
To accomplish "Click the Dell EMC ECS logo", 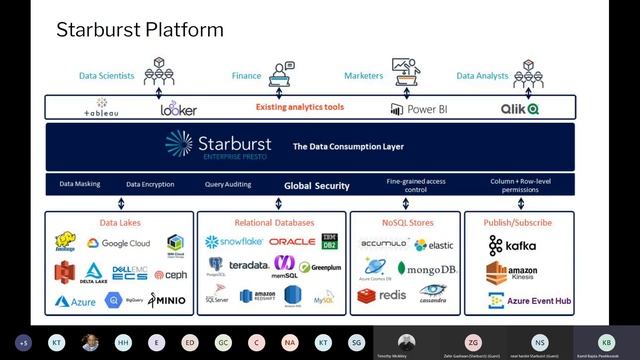I will pyautogui.click(x=130, y=273).
